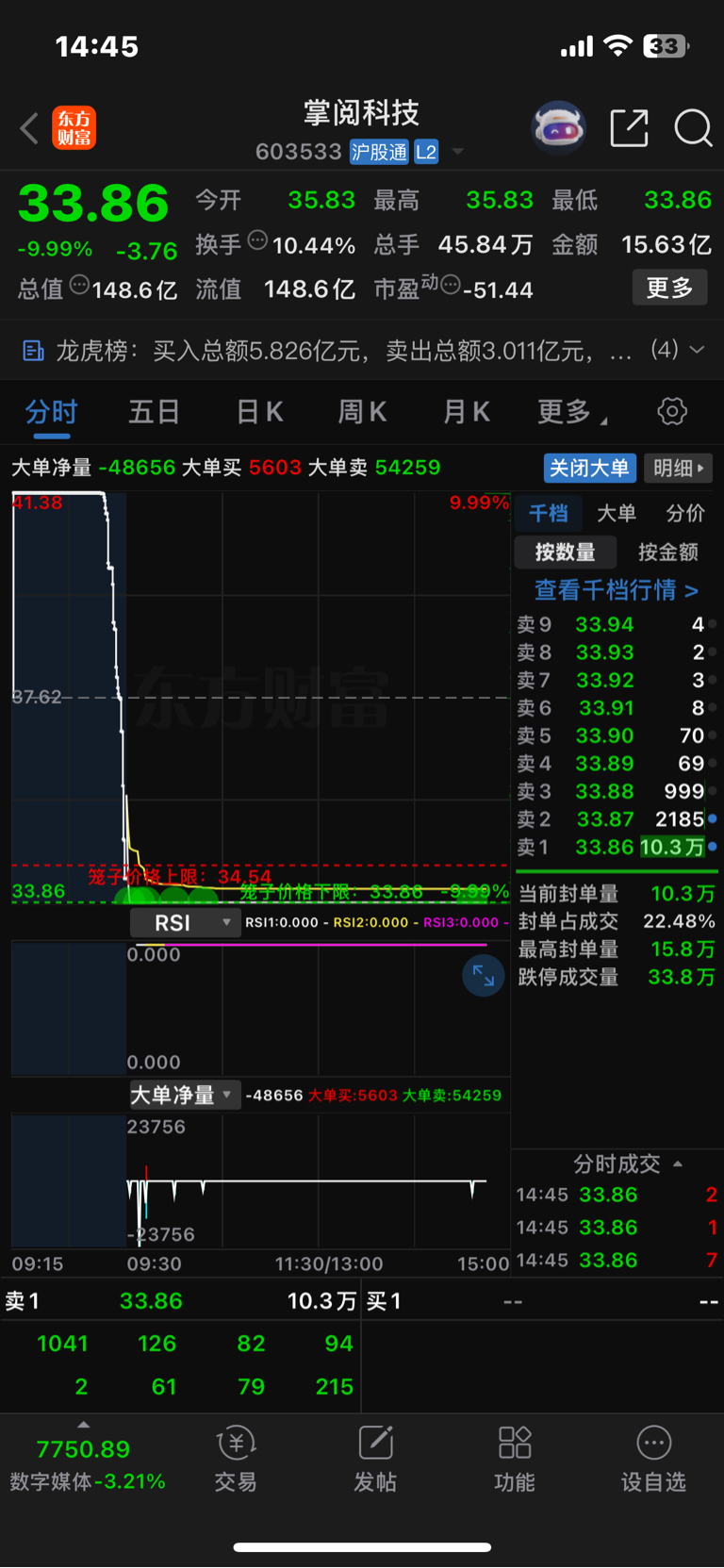
Task: Tap the 大单净量 sub-chart area
Action: pos(260,1180)
